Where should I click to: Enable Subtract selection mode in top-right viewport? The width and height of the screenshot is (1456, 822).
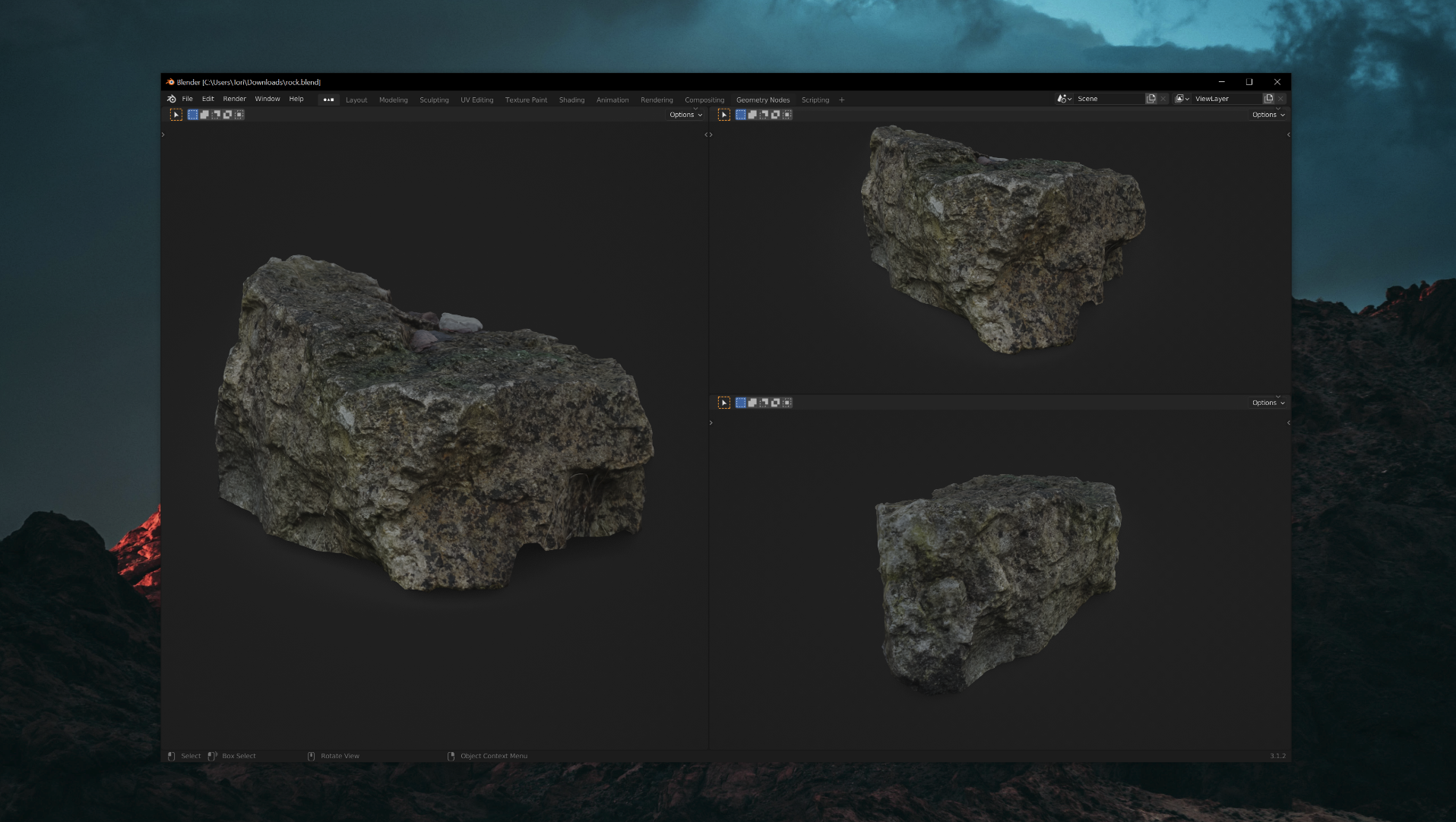point(764,115)
